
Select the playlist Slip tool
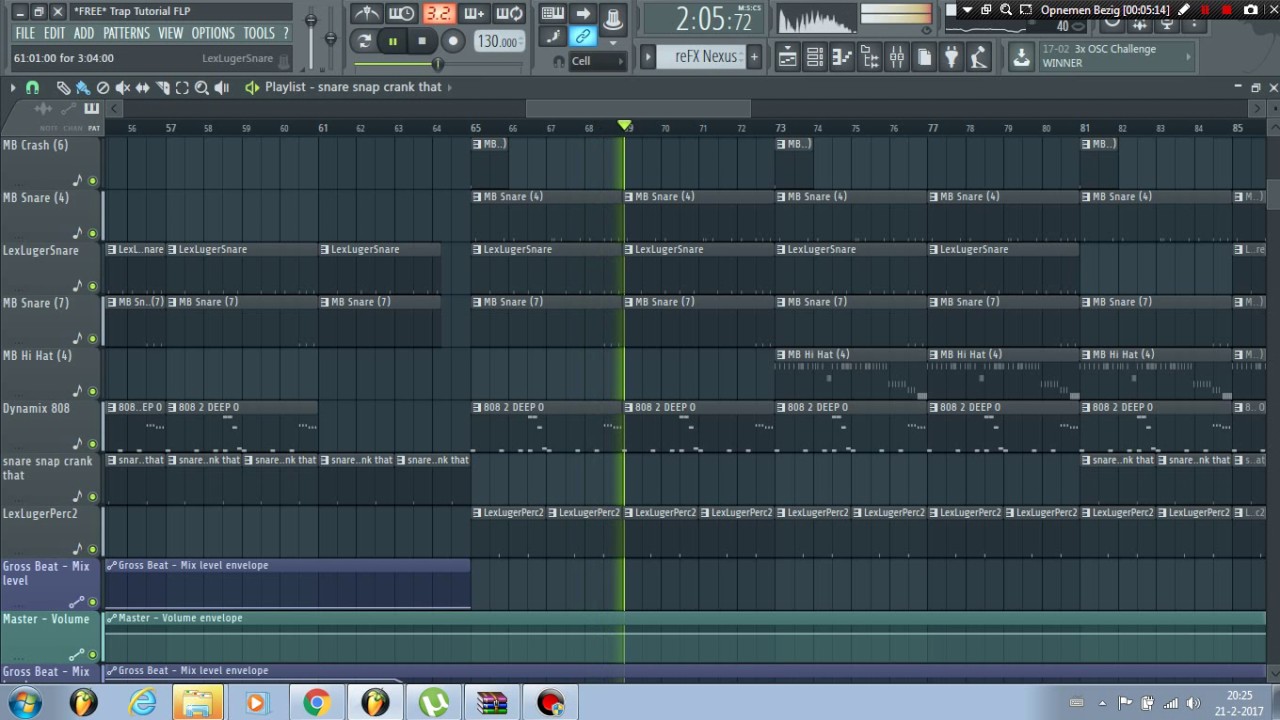142,88
